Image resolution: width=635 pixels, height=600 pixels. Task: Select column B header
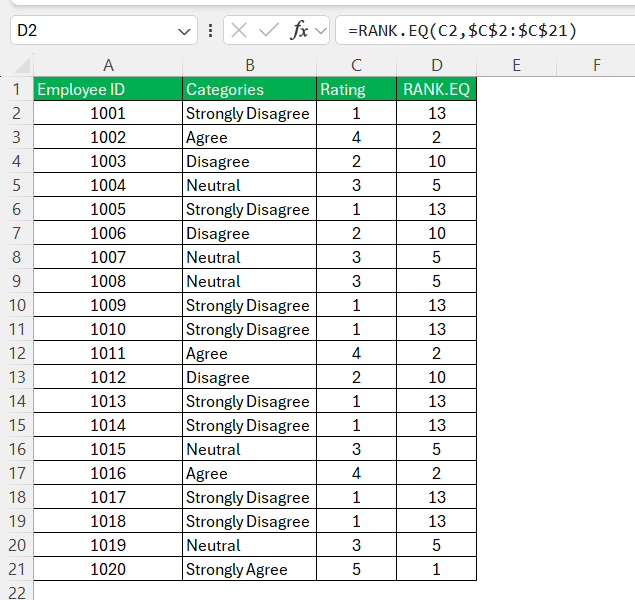click(249, 65)
